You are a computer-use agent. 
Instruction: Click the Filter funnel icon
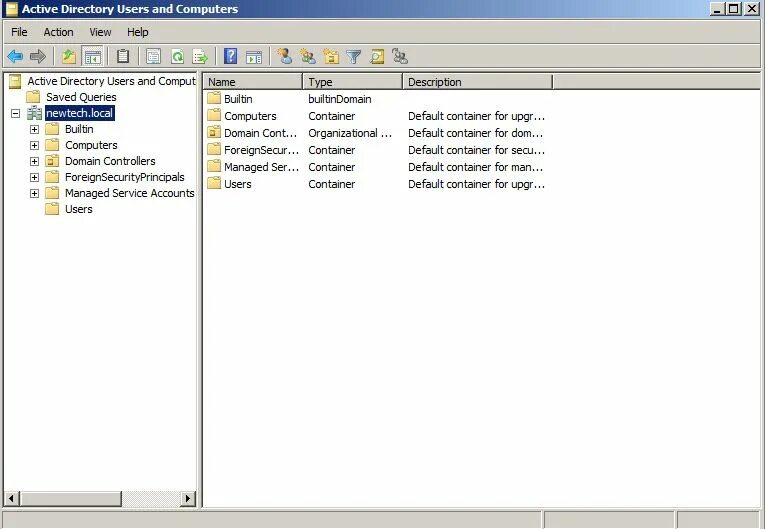pos(354,57)
